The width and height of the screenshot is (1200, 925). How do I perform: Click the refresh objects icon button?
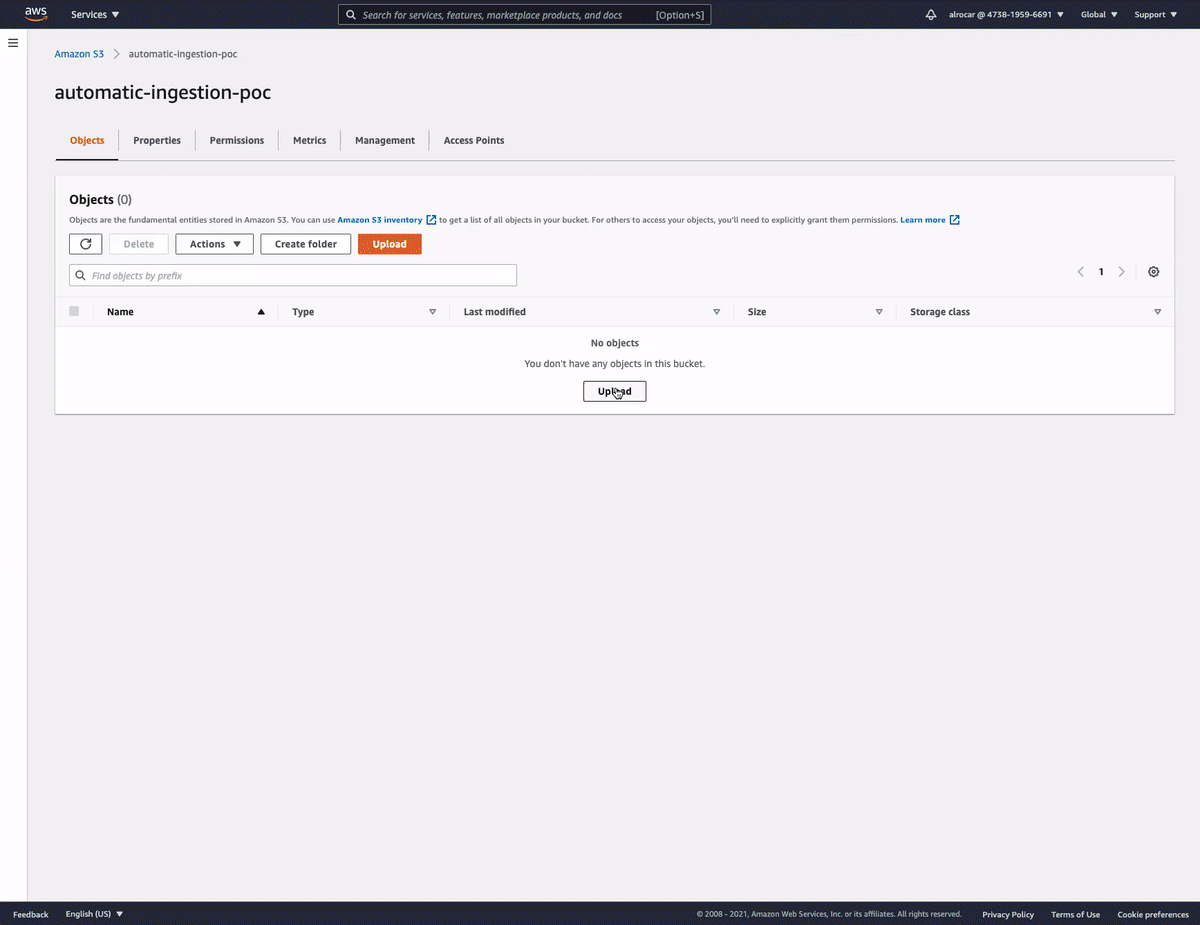pos(85,244)
